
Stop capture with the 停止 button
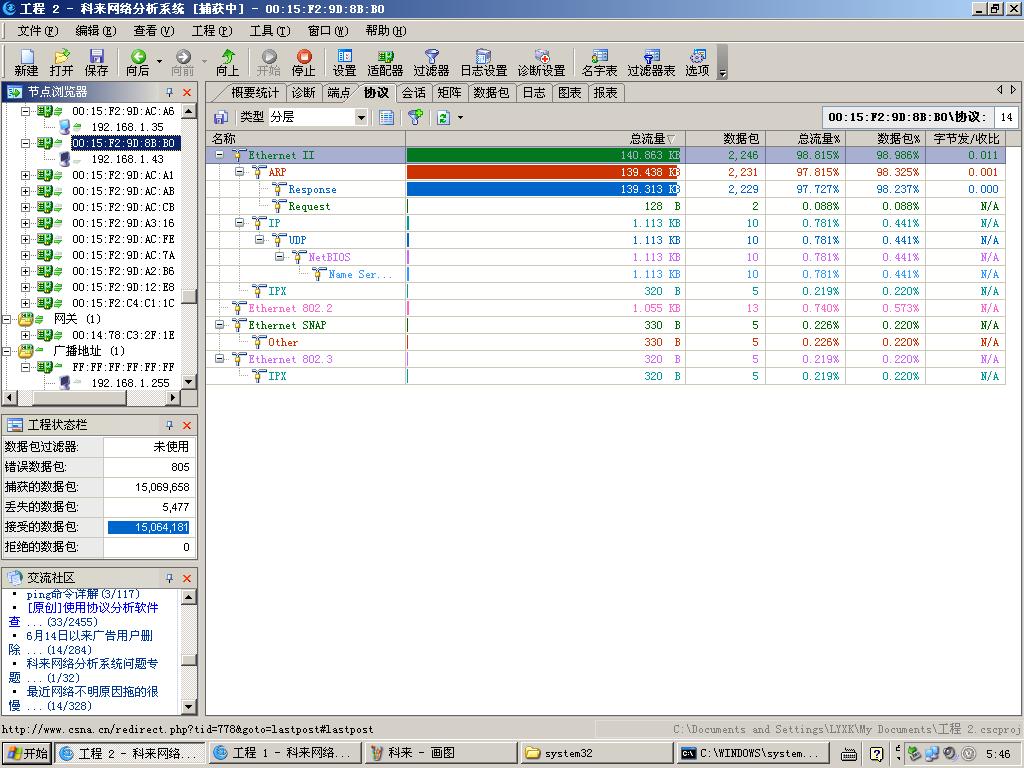pos(303,62)
